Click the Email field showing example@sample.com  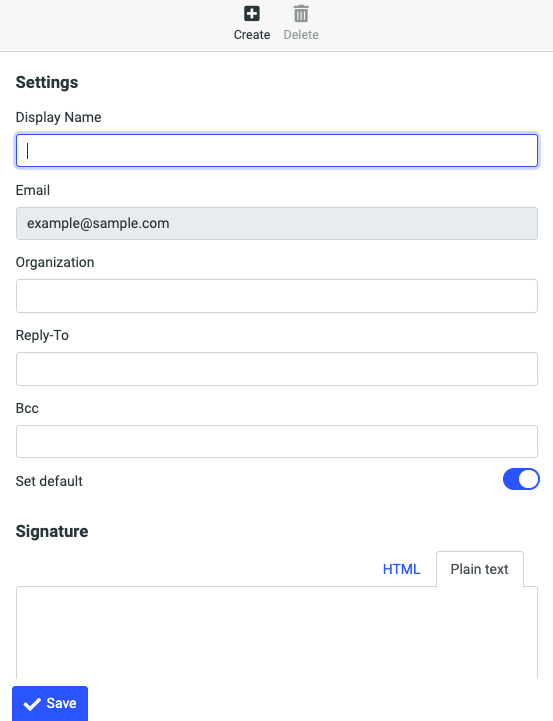[x=277, y=223]
